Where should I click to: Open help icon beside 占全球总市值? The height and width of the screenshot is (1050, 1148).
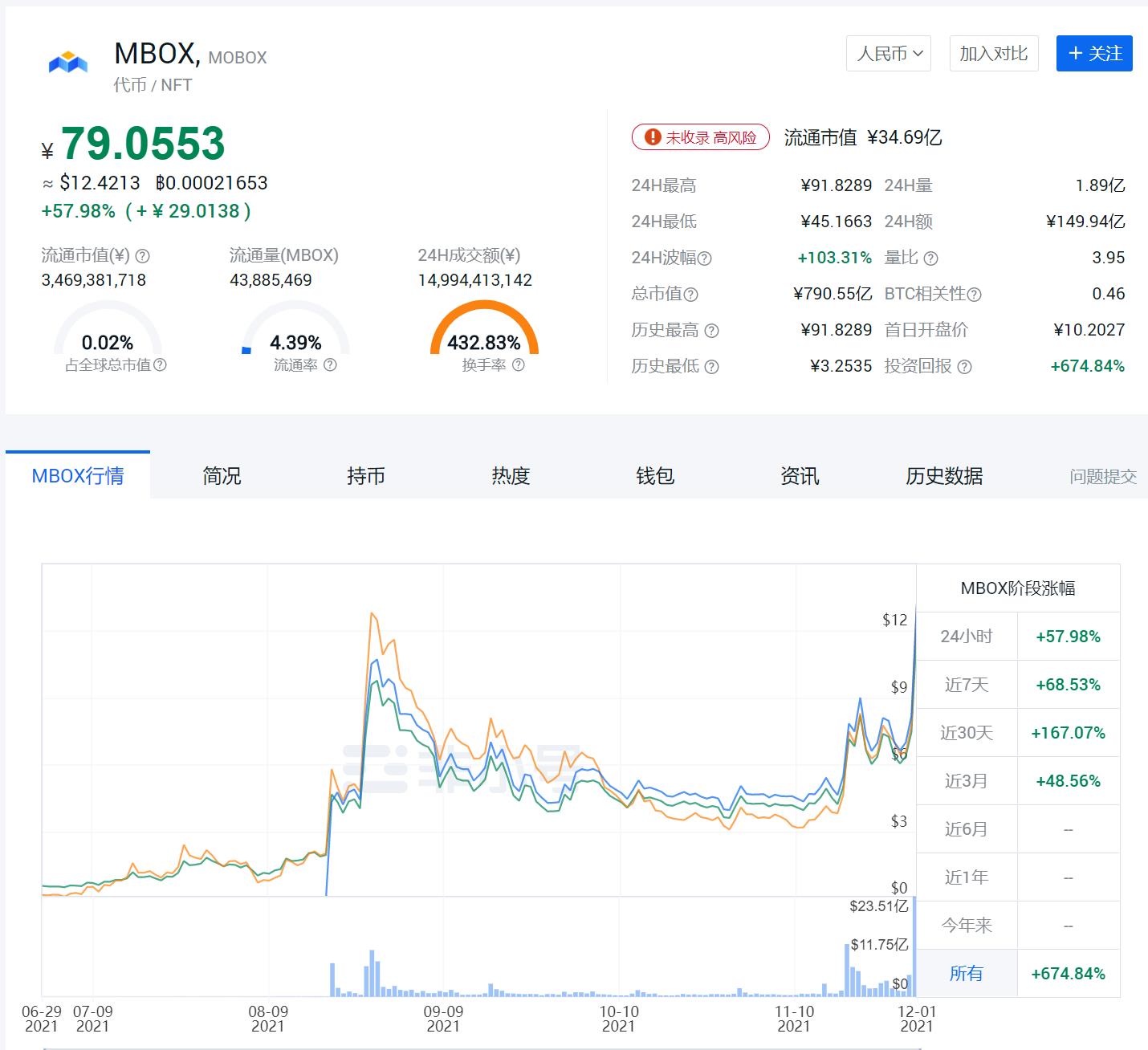point(160,364)
